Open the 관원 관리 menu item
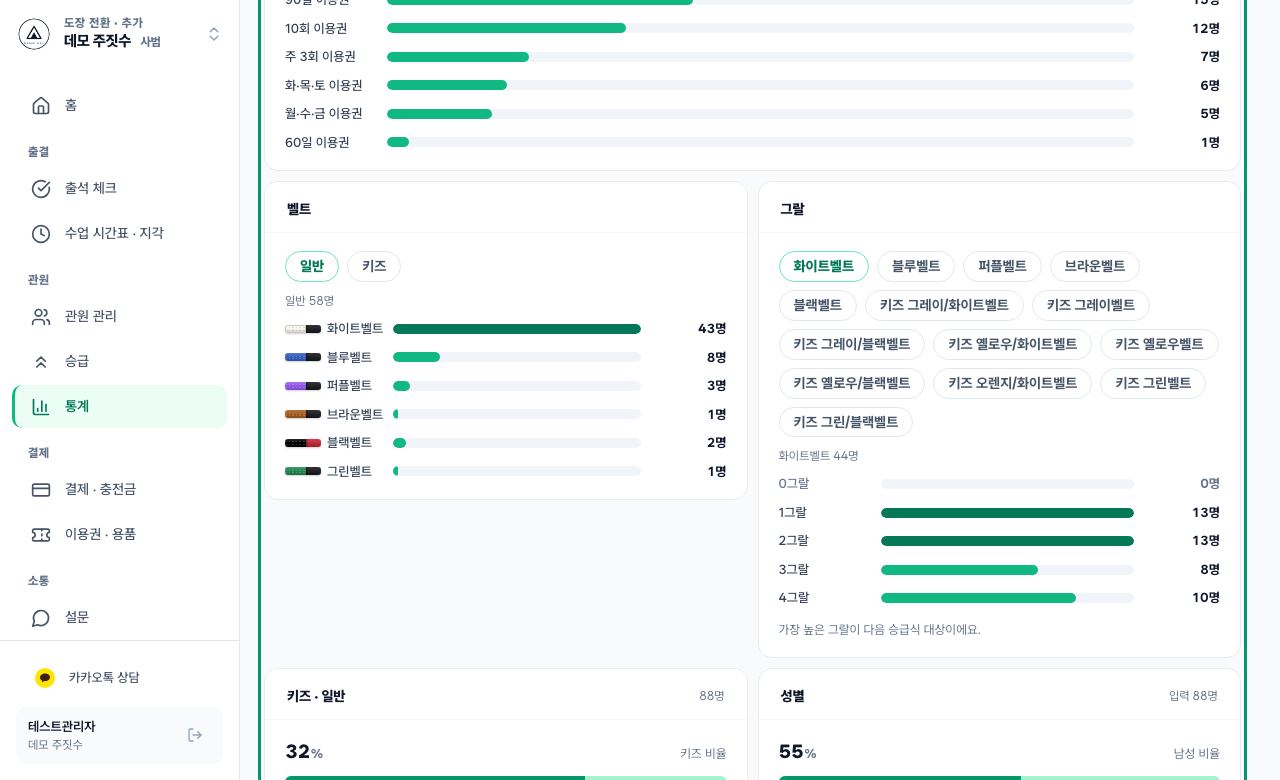The width and height of the screenshot is (1280, 780). tap(120, 316)
